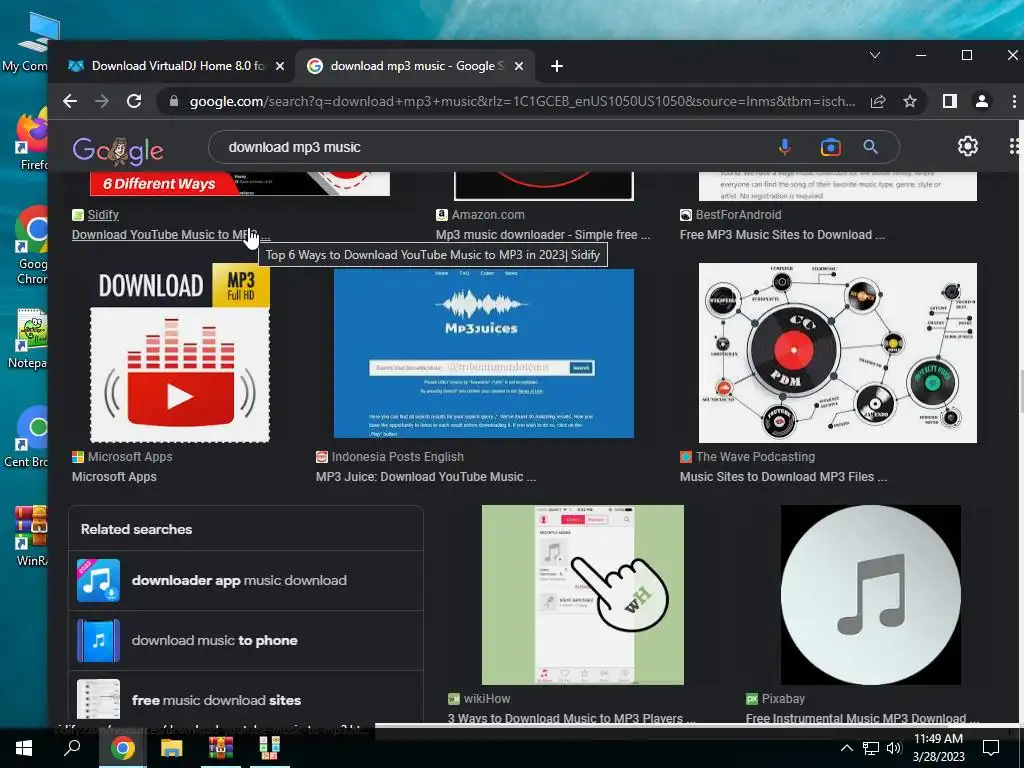The height and width of the screenshot is (768, 1024).
Task: Close the download mp3 music tab
Action: [x=519, y=66]
